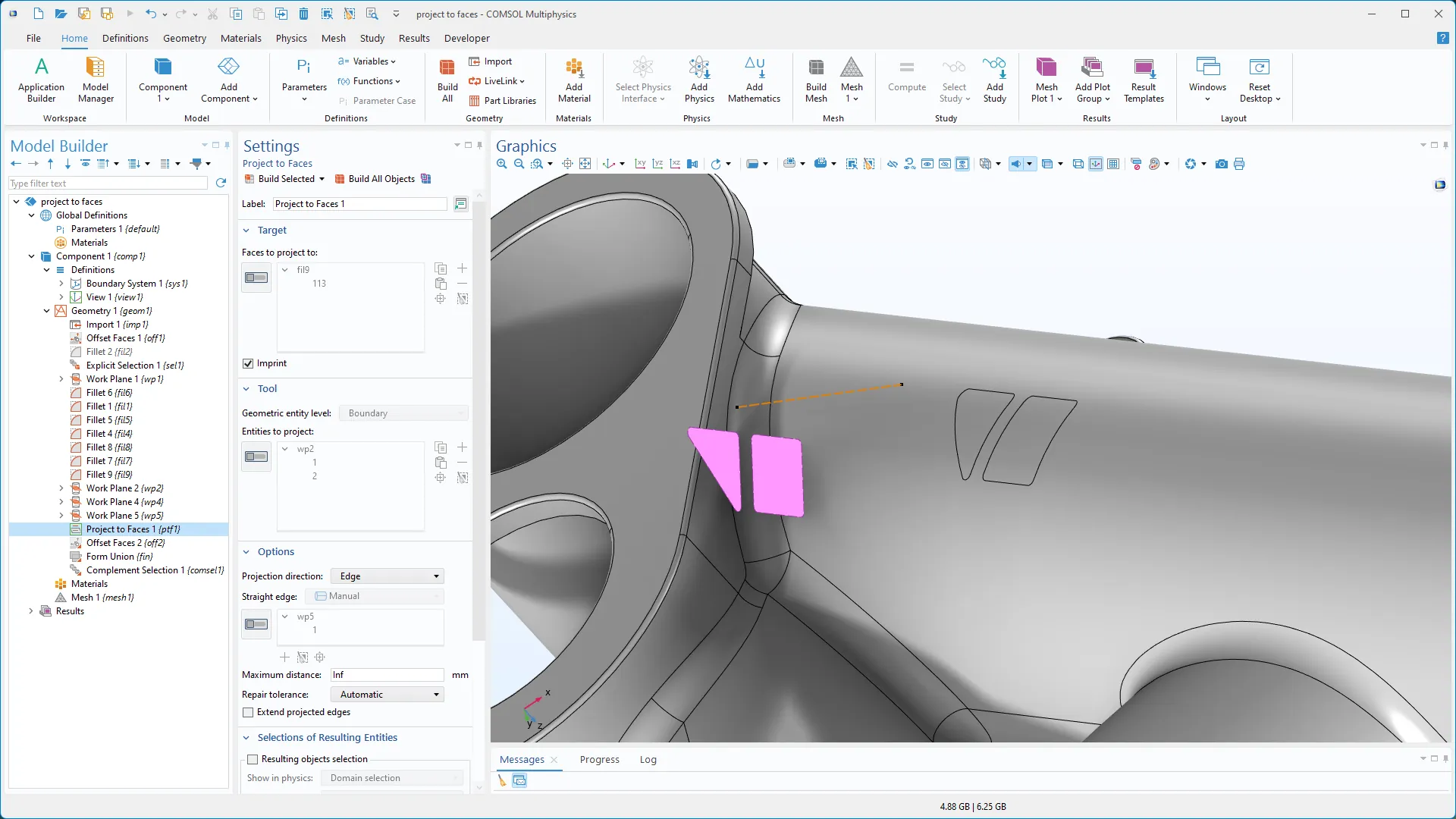1456x819 pixels.
Task: Open the Geometry ribbon tab
Action: [184, 38]
